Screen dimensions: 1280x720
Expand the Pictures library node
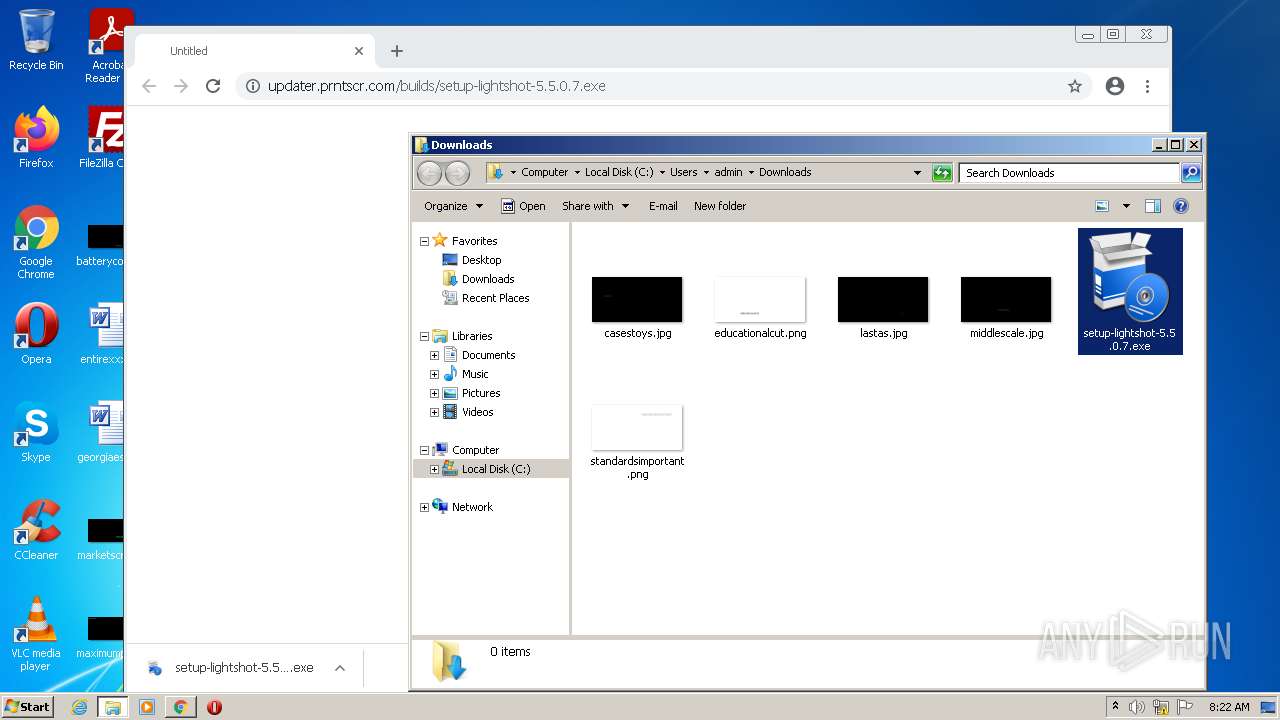(434, 393)
